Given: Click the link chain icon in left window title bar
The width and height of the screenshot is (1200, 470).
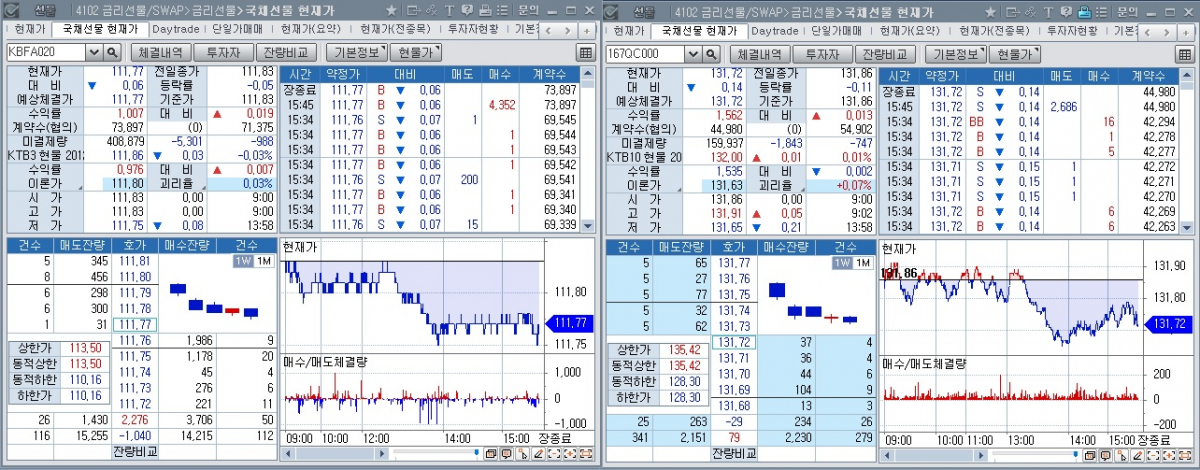Looking at the screenshot, I should pos(433,11).
